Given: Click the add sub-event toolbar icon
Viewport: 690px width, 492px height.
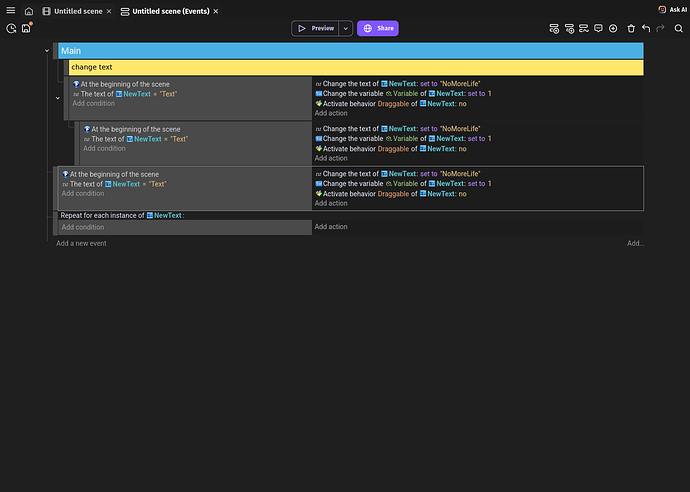Looking at the screenshot, I should point(569,28).
